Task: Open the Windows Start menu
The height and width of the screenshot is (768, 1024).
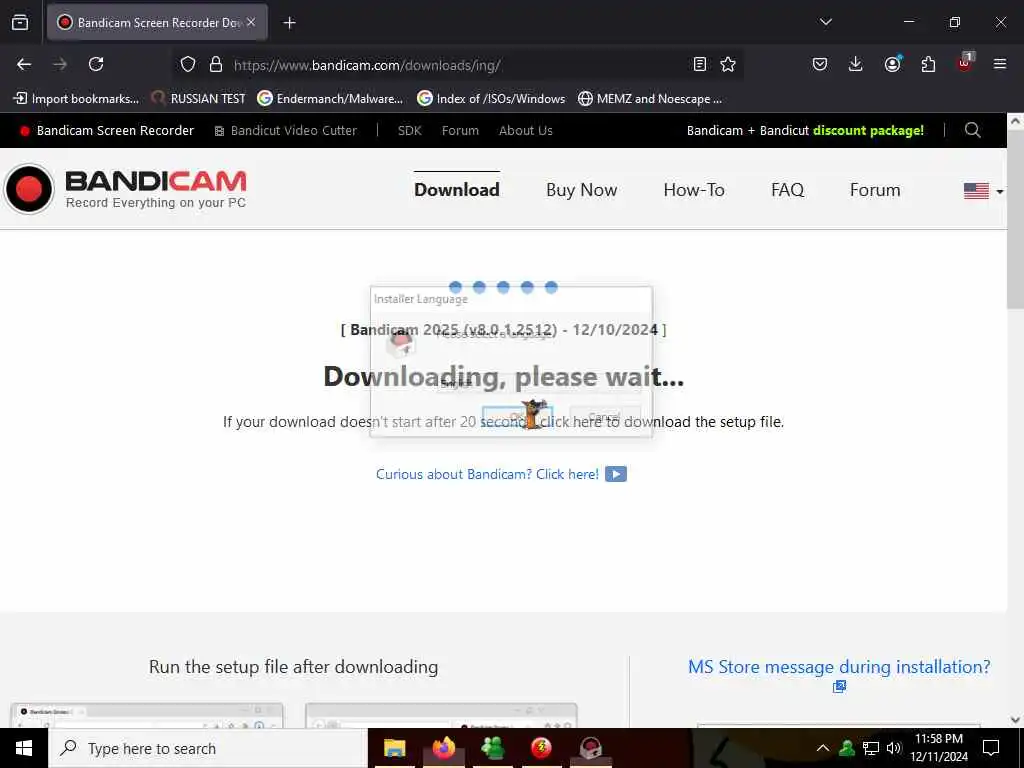Action: pos(24,748)
